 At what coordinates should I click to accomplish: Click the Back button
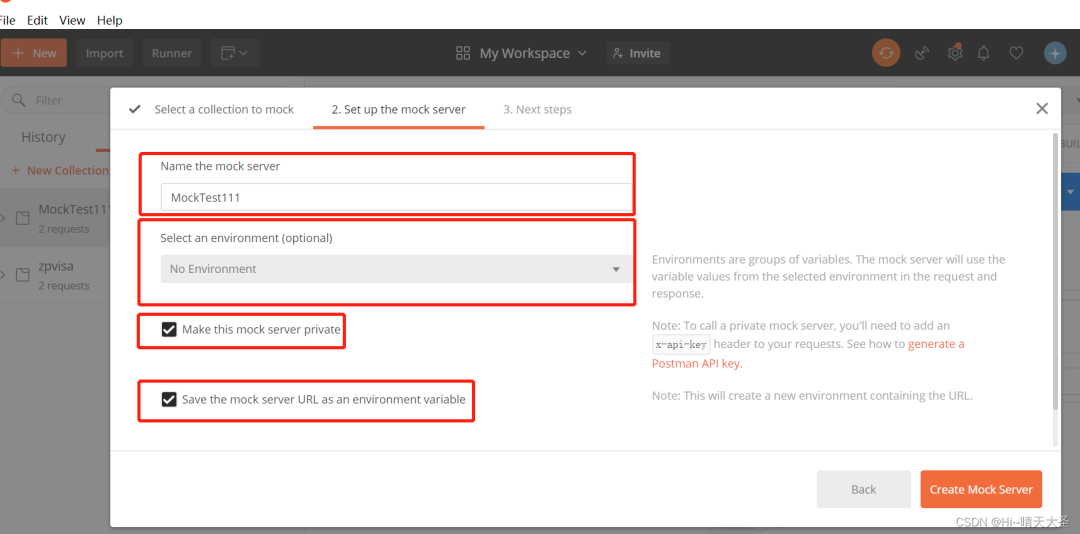[864, 489]
